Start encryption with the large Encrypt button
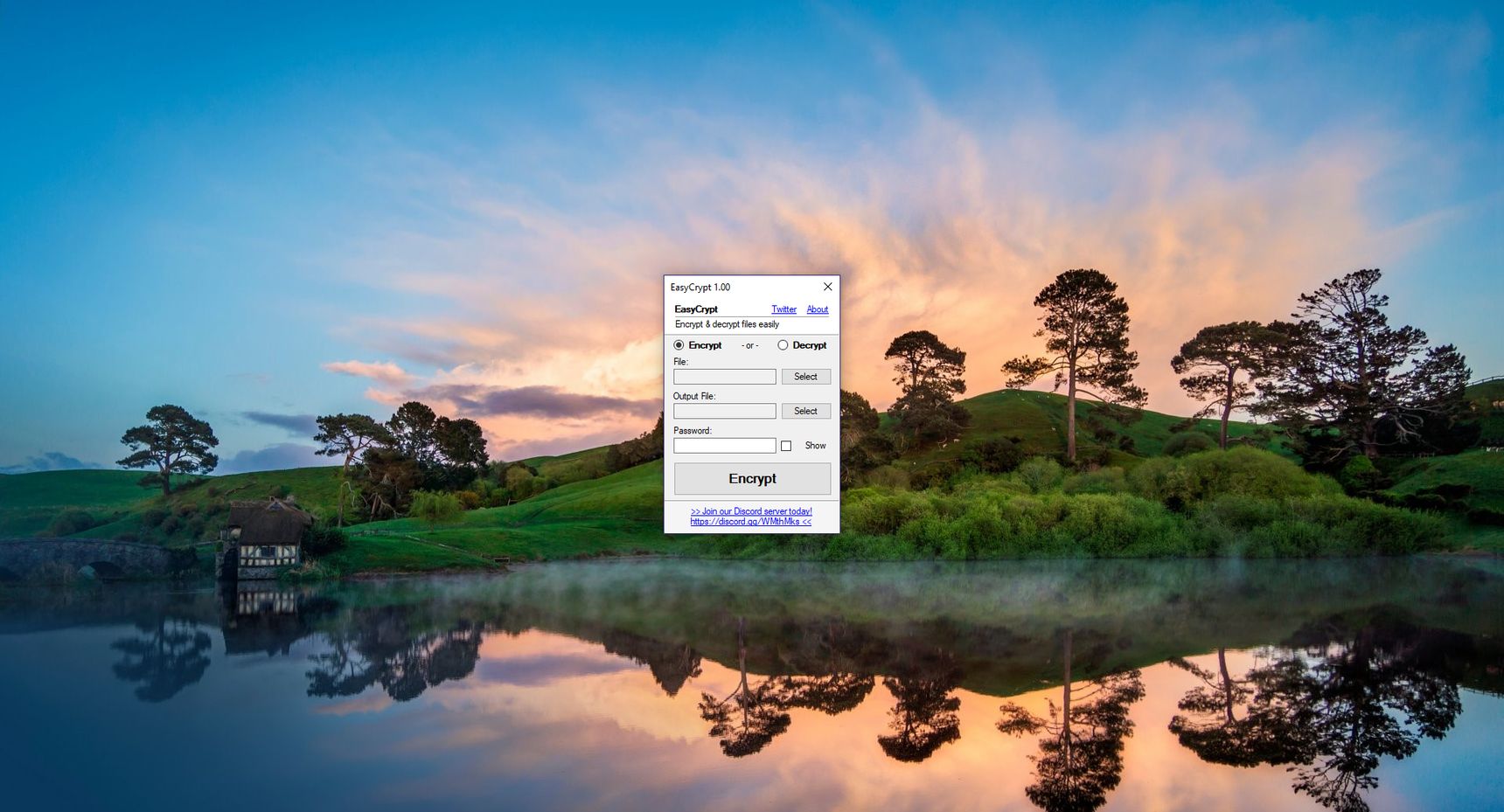 (x=752, y=479)
